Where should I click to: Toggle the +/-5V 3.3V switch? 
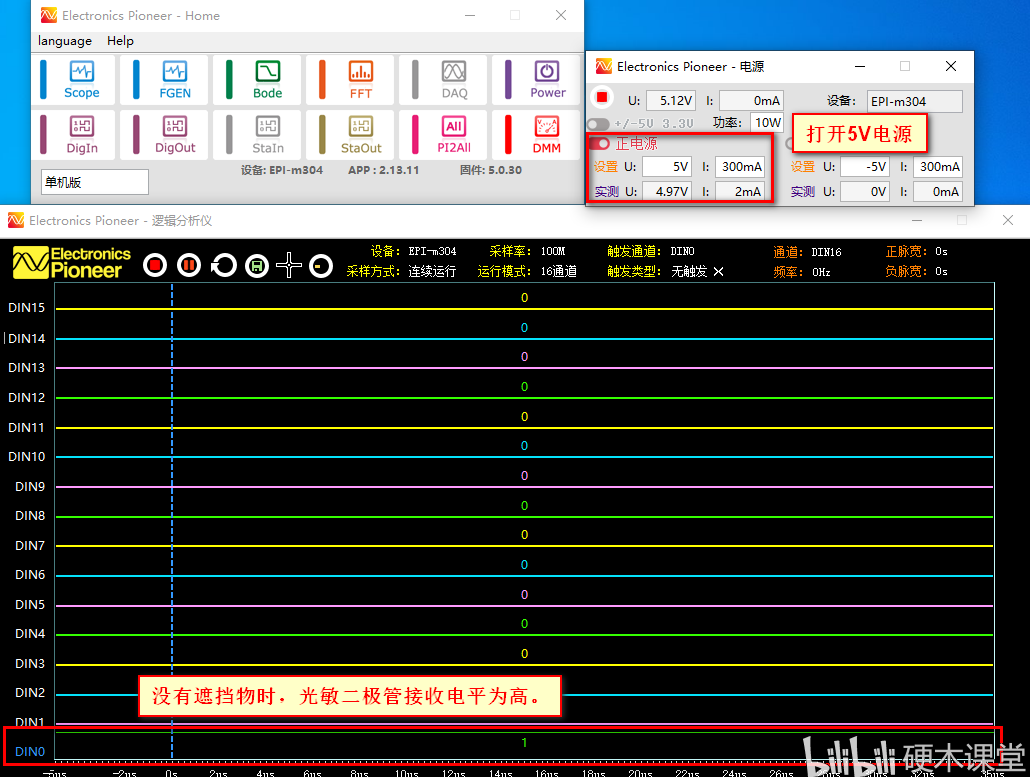click(x=598, y=123)
